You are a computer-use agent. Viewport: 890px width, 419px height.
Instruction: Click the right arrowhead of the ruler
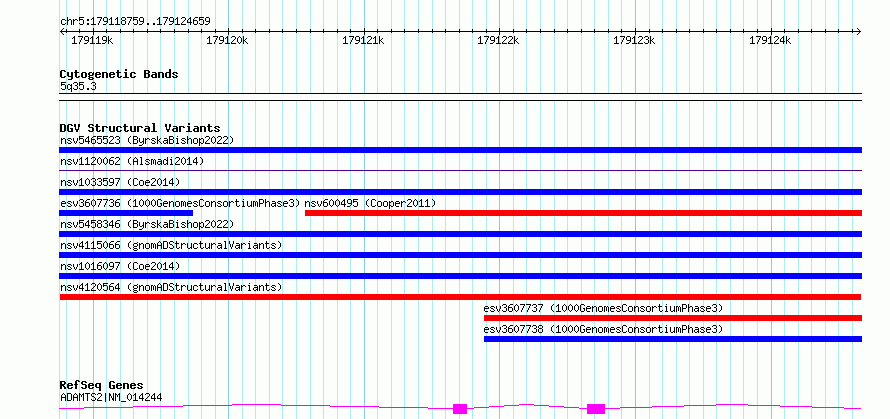click(859, 31)
